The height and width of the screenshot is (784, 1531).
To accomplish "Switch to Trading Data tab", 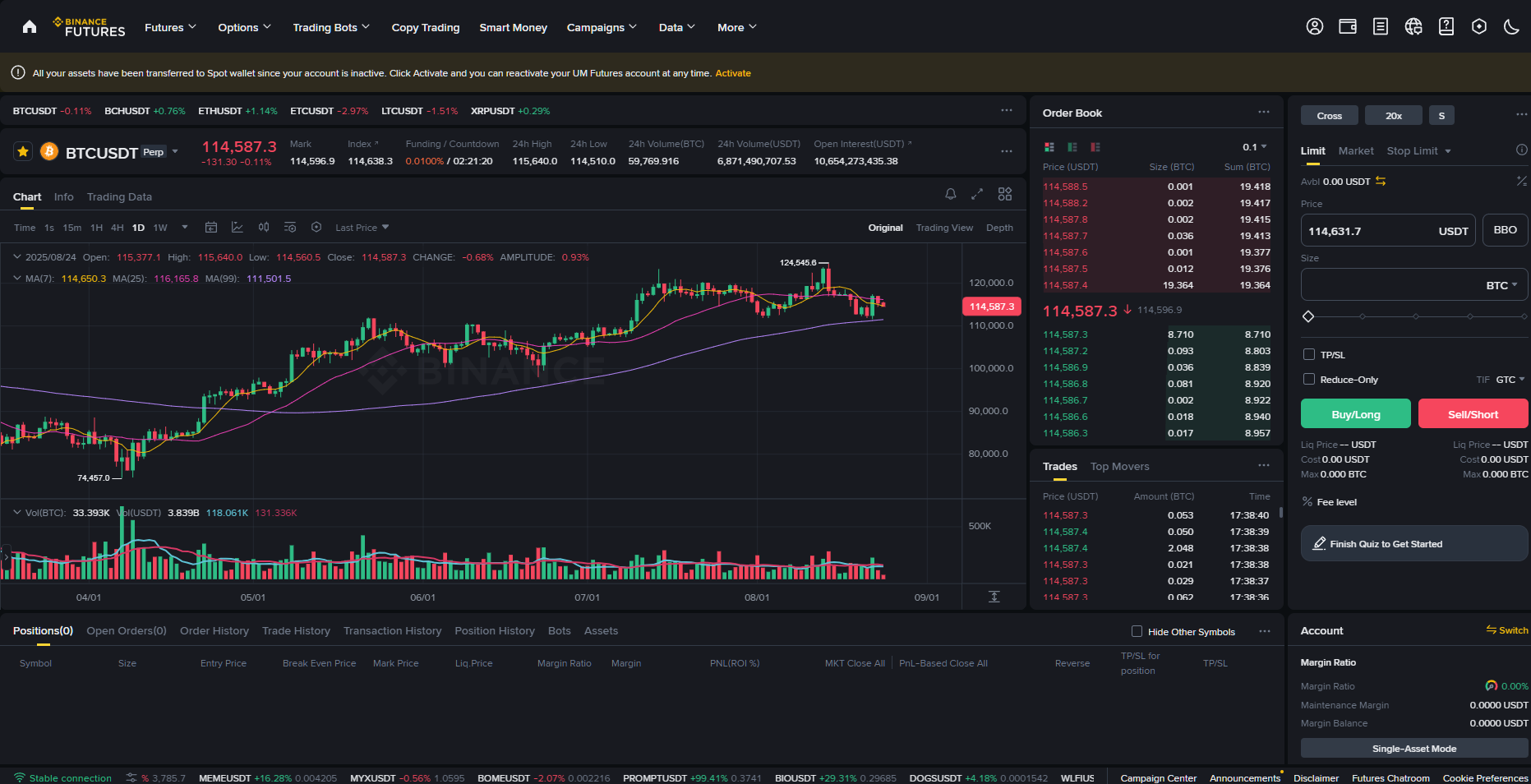I will (119, 197).
